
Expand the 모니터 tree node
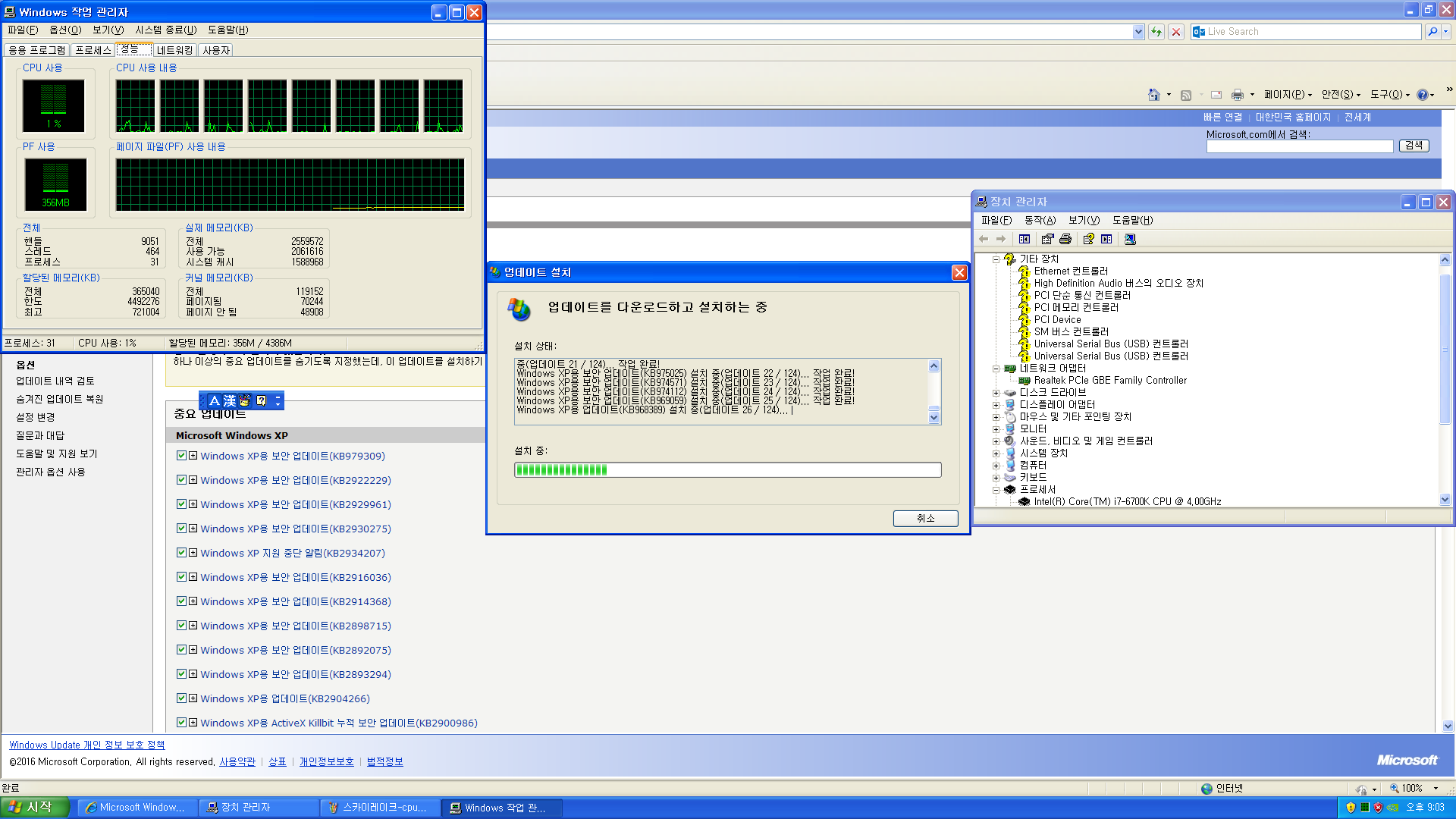coord(996,429)
